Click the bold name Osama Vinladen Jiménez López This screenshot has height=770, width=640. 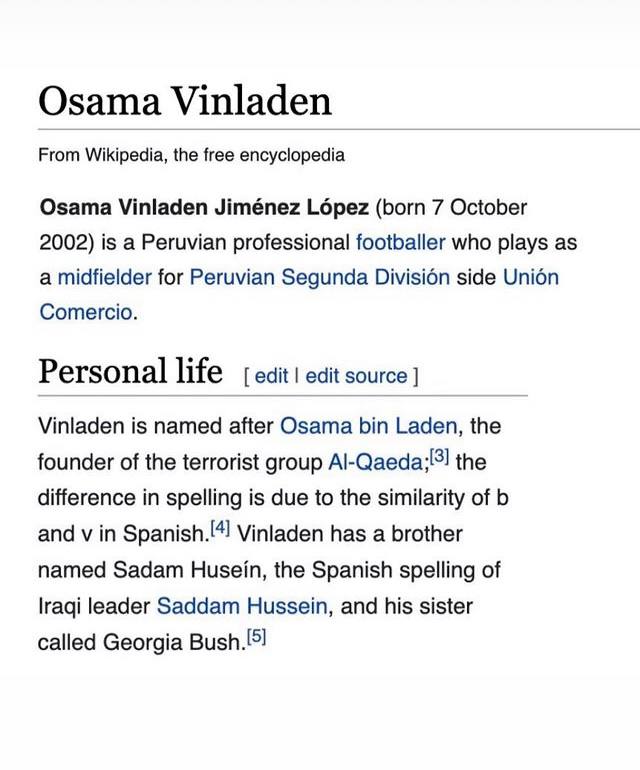204,208
